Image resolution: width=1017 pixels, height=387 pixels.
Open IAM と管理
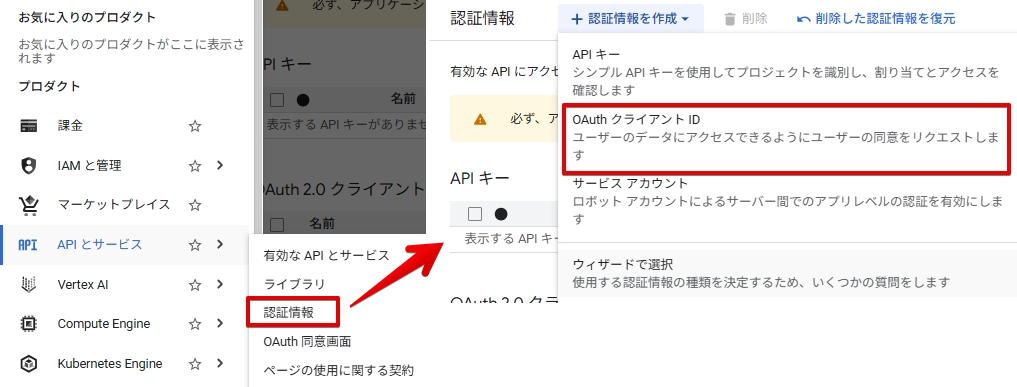(x=90, y=166)
